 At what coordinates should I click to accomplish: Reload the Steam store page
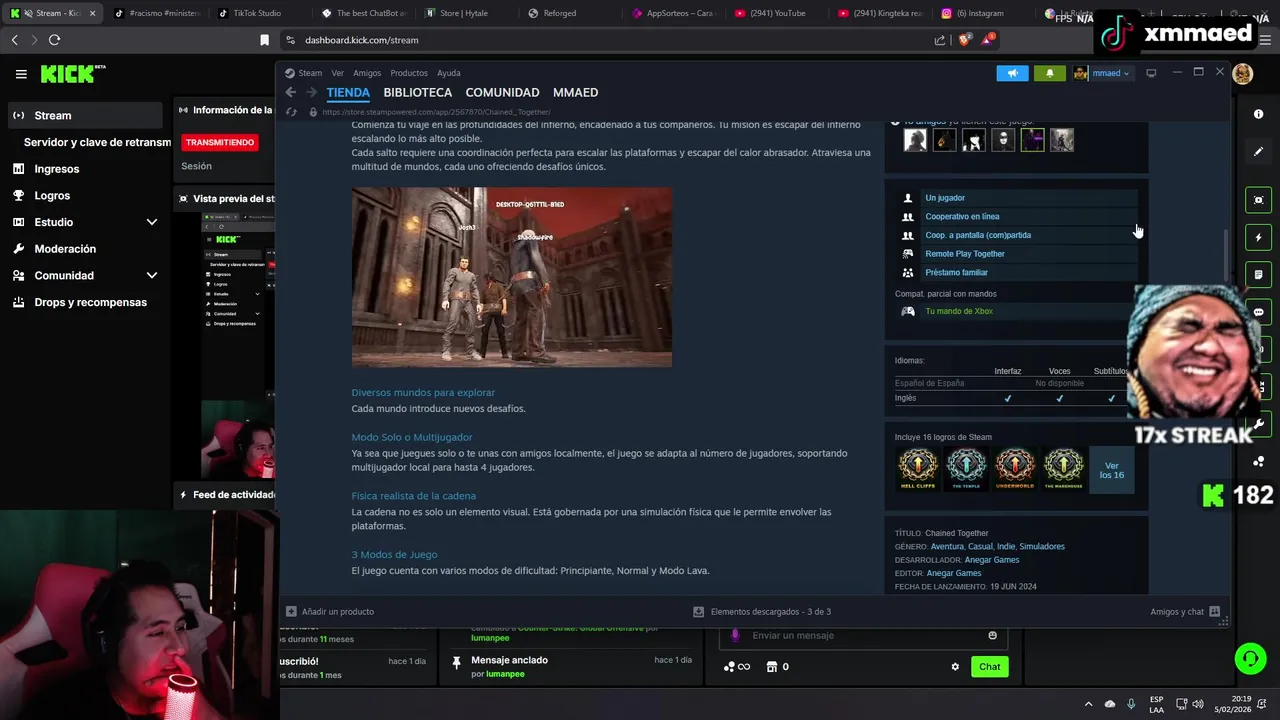tap(291, 112)
